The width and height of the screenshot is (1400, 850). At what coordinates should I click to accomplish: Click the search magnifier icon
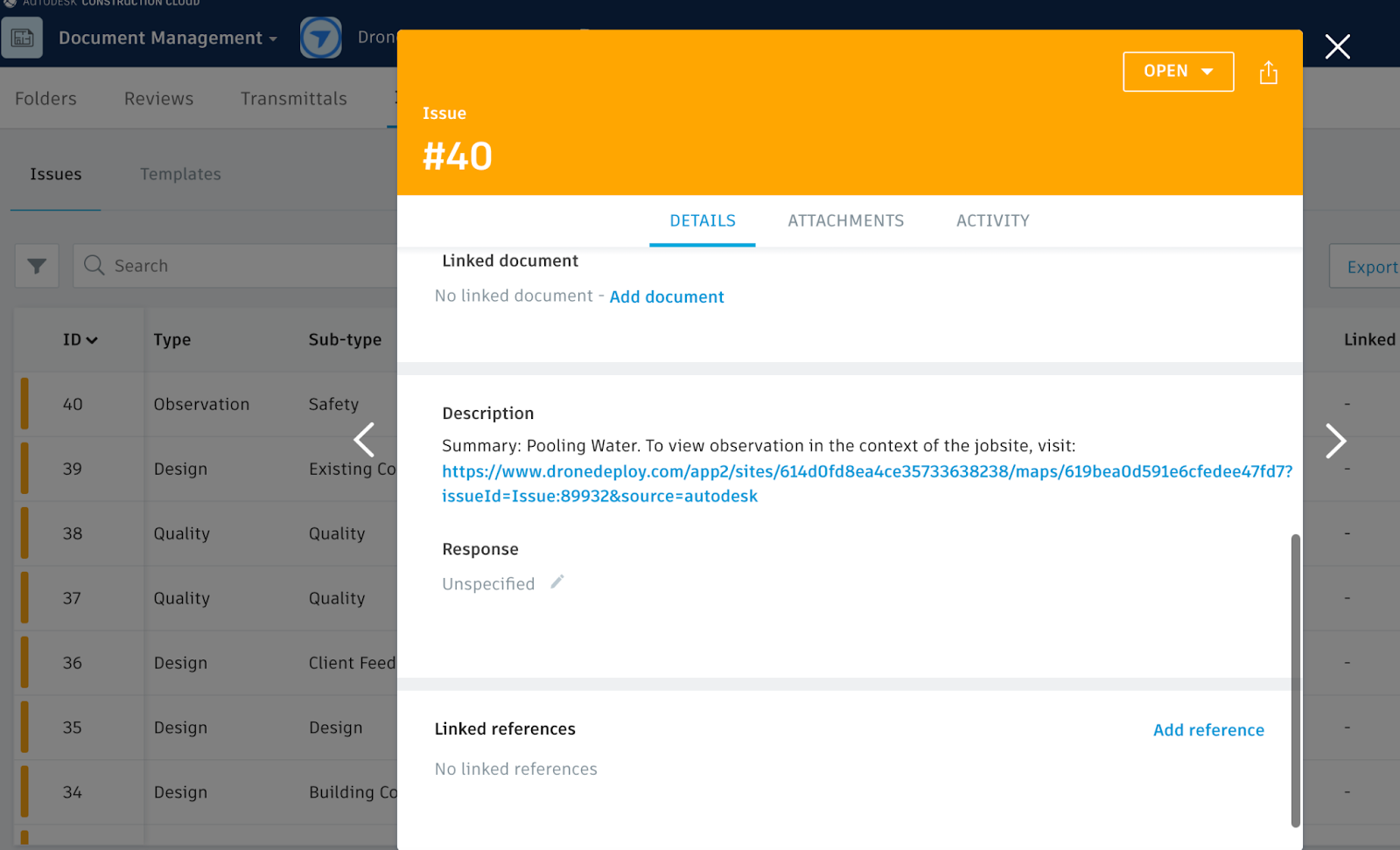tap(94, 265)
